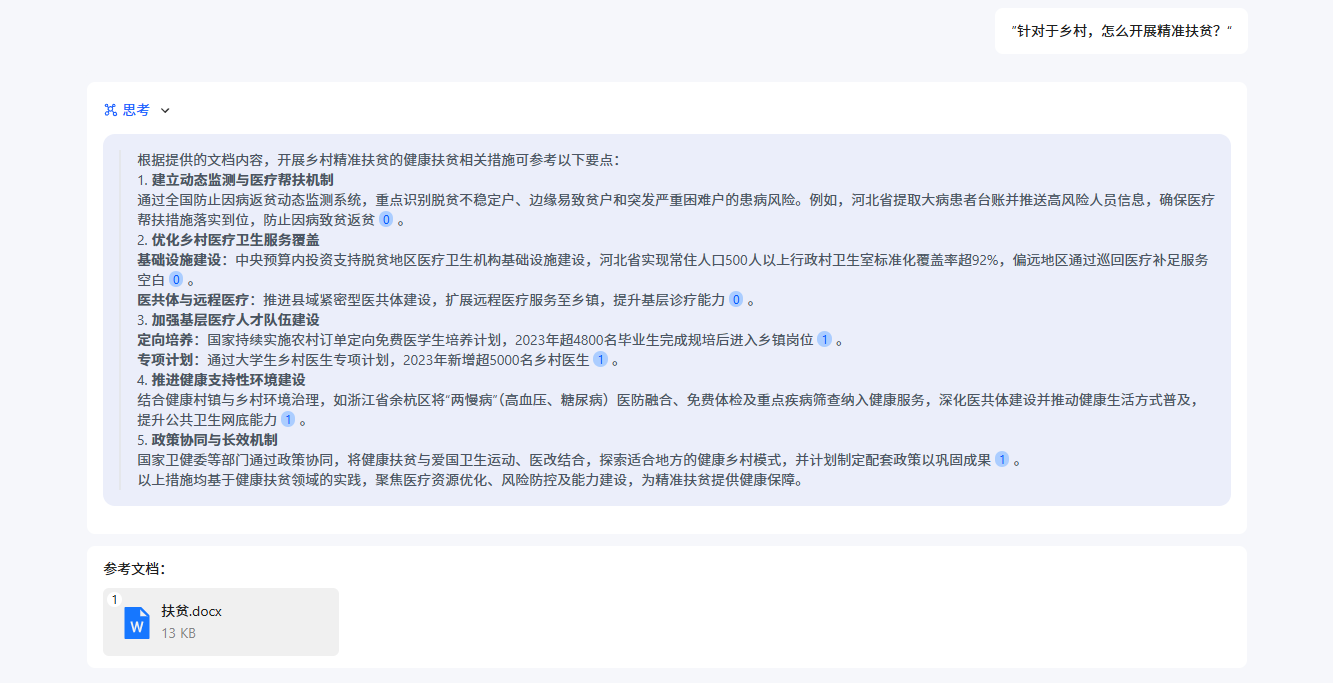Open citation 0 after 防止因病致贫返贫

tap(386, 220)
